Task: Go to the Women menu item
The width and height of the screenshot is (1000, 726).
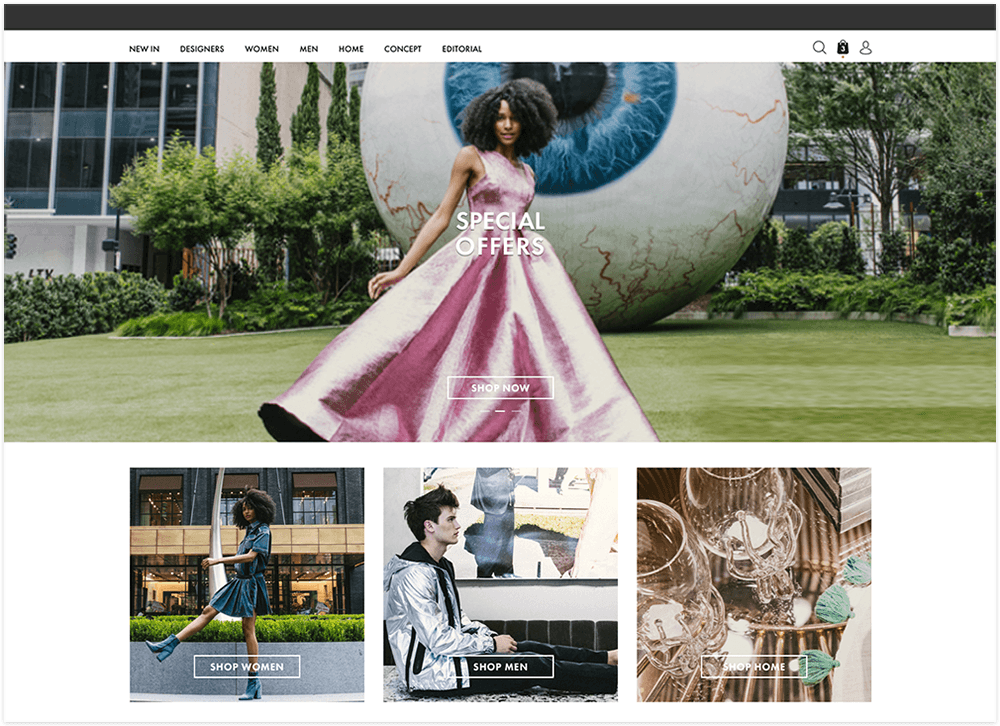Action: tap(262, 49)
